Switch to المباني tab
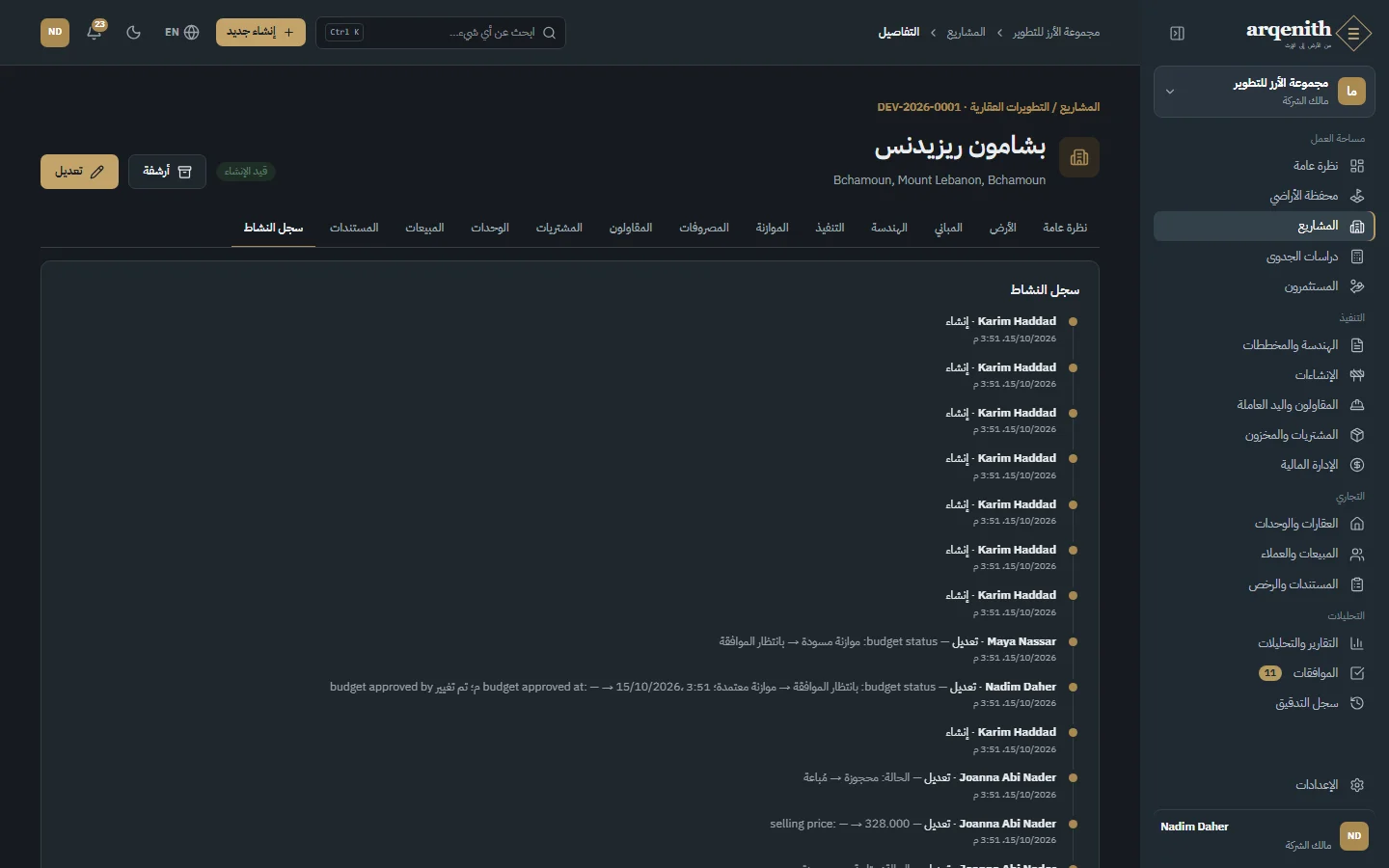 [x=948, y=228]
